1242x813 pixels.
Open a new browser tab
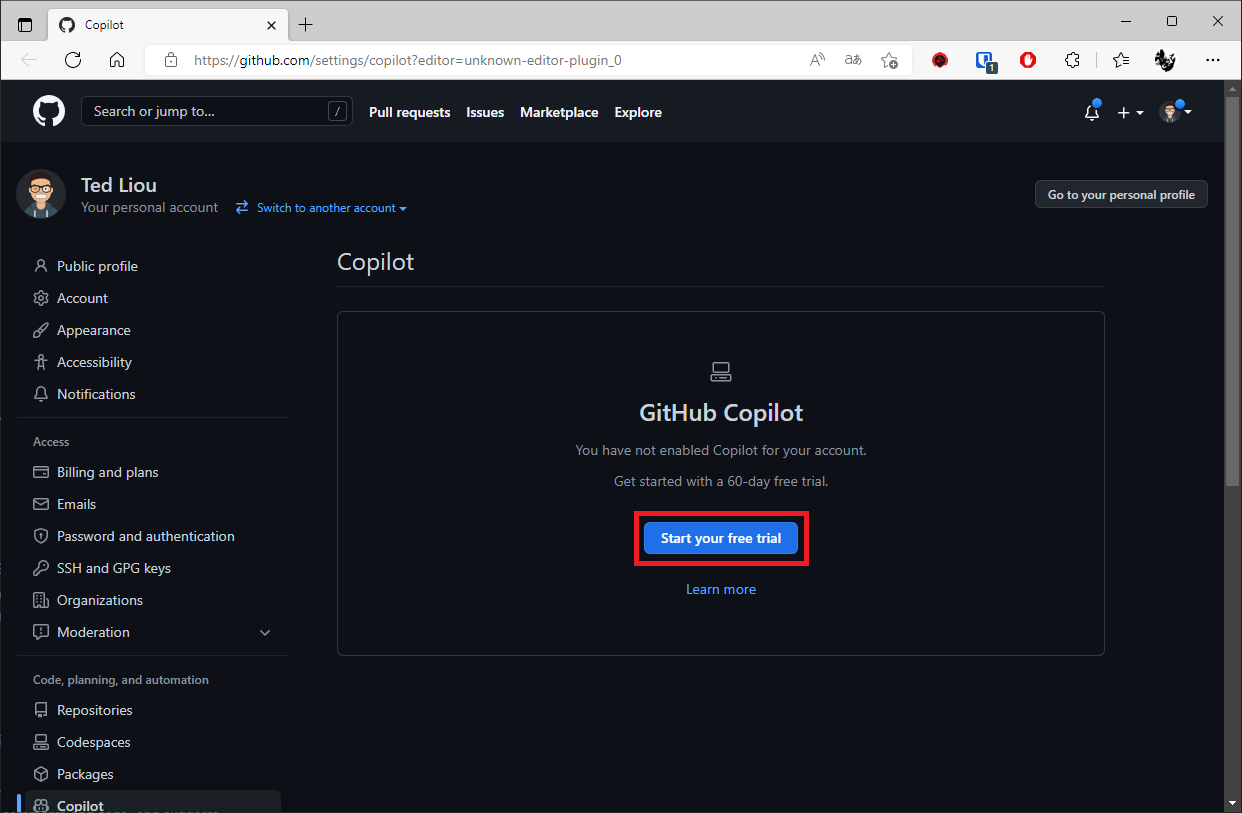[306, 25]
